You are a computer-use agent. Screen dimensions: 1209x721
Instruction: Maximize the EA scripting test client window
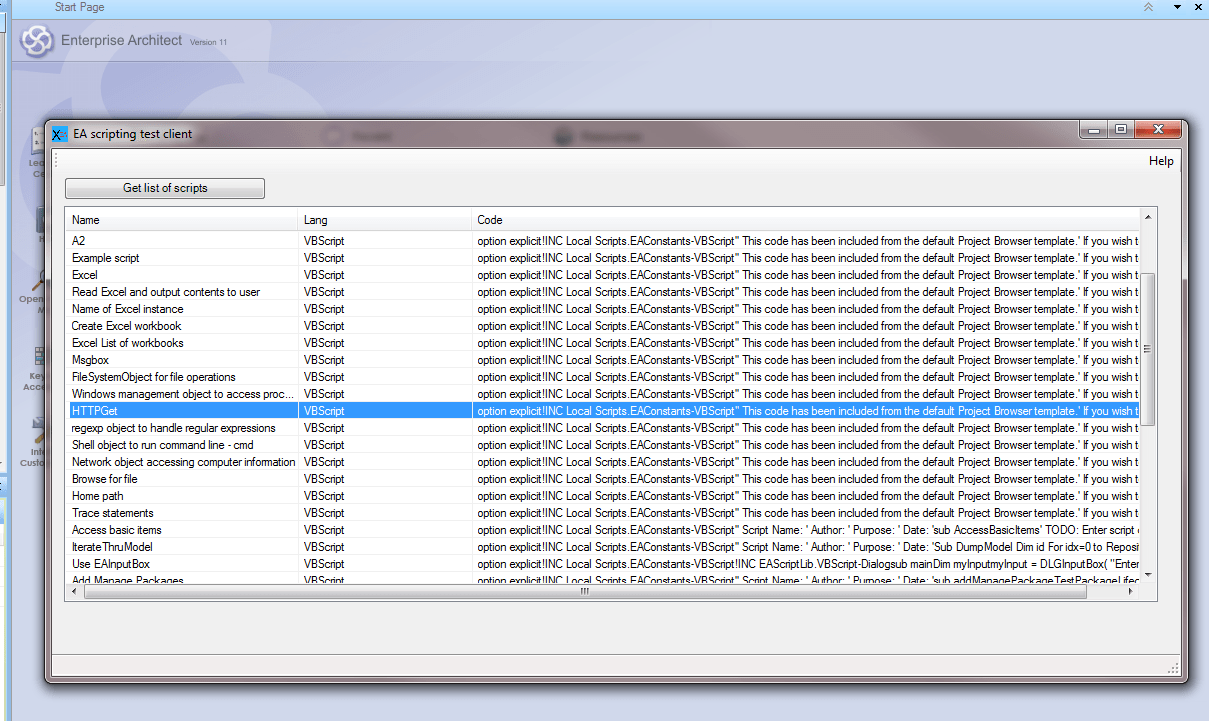tap(1121, 129)
